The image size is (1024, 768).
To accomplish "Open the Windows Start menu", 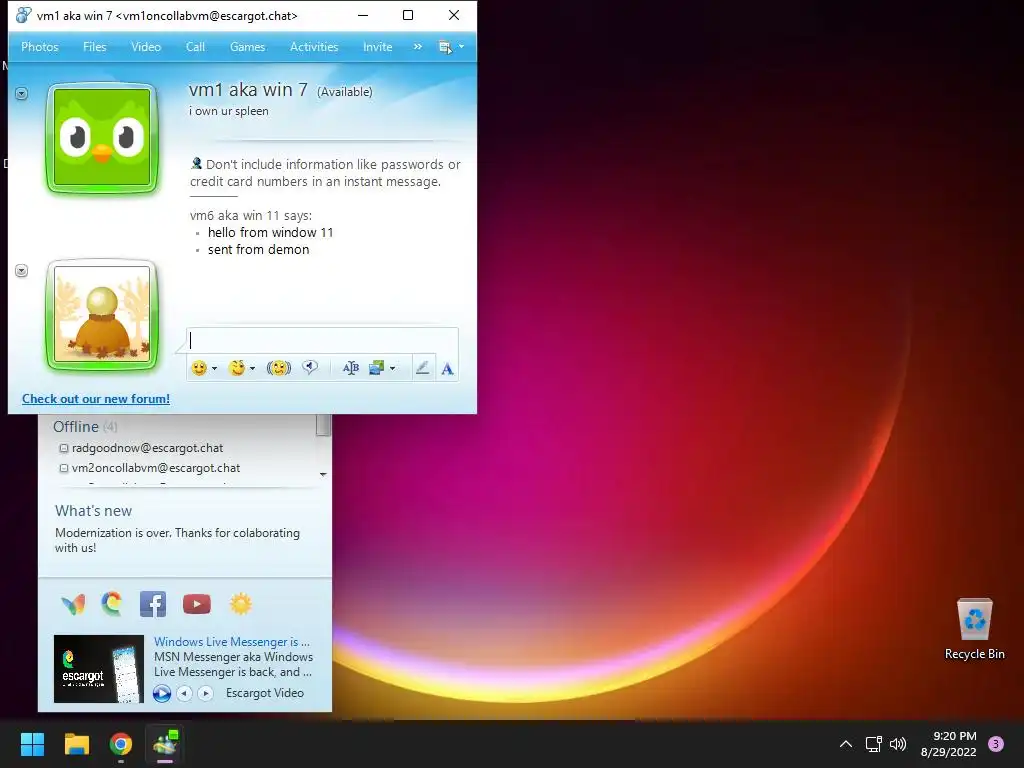I will (x=32, y=744).
